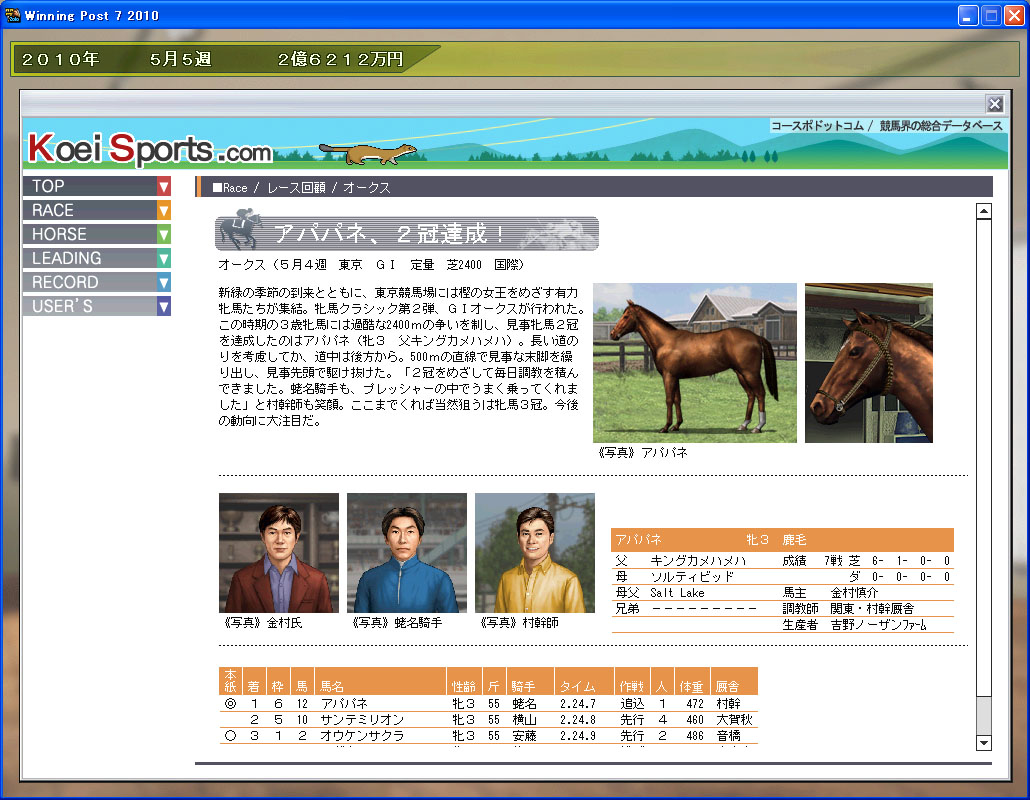1030x800 pixels.
Task: Expand the teal arrow beside LEADING
Action: coord(164,258)
